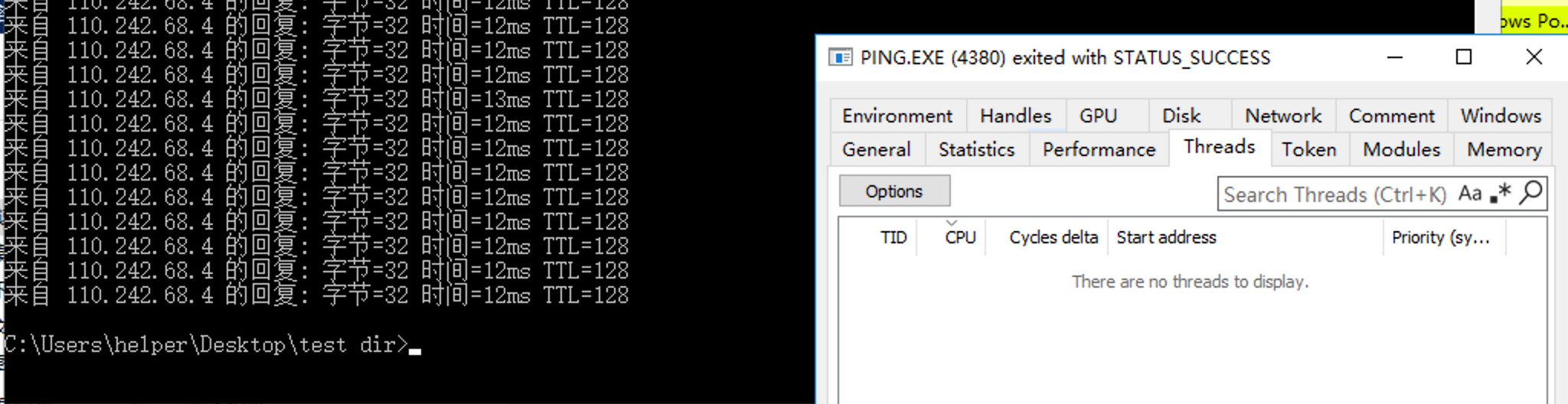Open the Handles tab
This screenshot has height=404, width=1568.
[x=1015, y=116]
